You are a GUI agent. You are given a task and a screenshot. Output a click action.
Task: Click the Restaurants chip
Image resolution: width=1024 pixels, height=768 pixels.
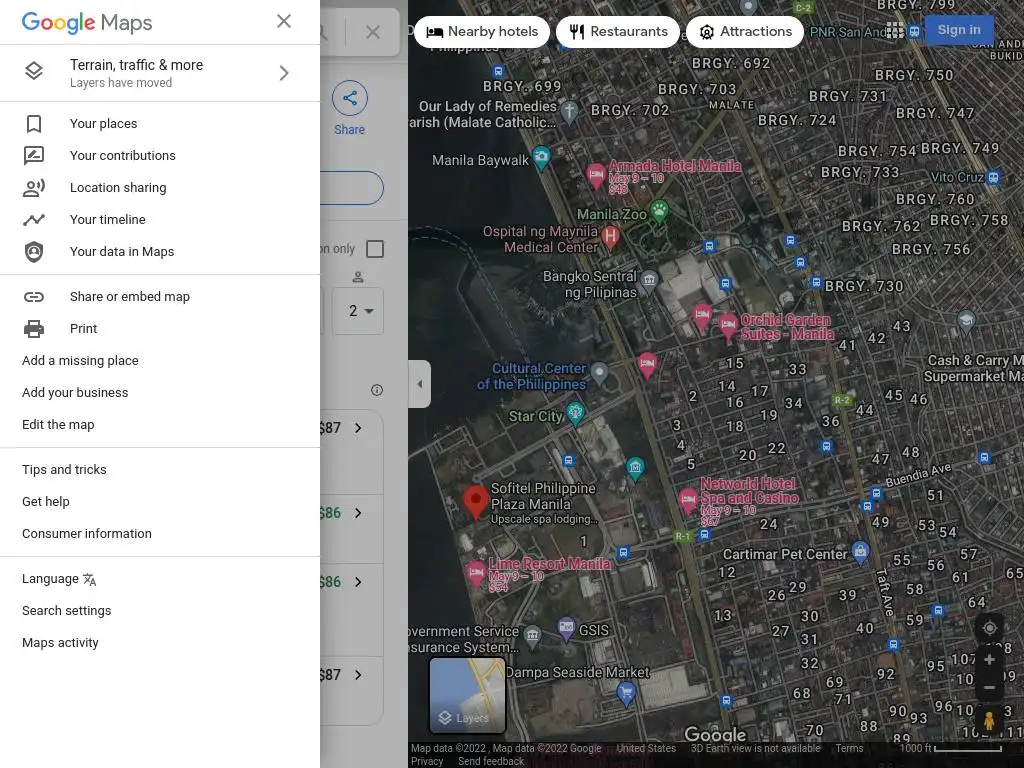(x=618, y=32)
